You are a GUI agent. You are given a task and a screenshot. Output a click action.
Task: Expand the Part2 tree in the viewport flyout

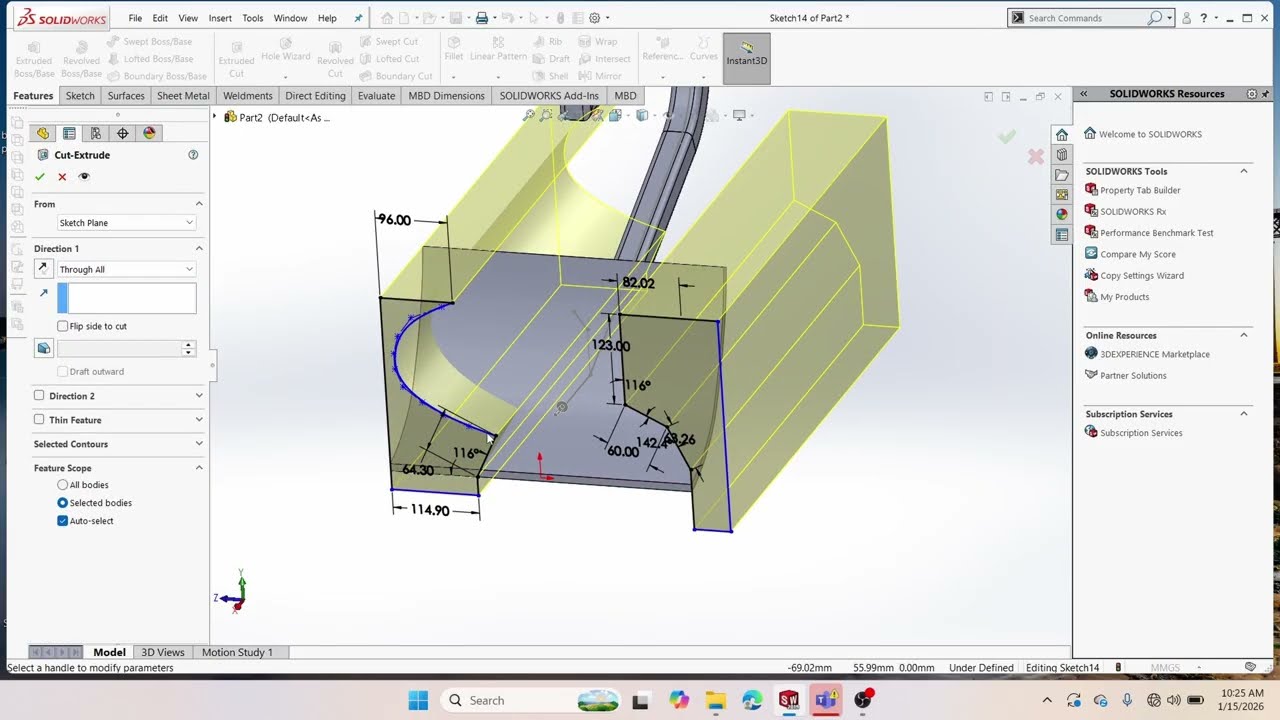214,117
